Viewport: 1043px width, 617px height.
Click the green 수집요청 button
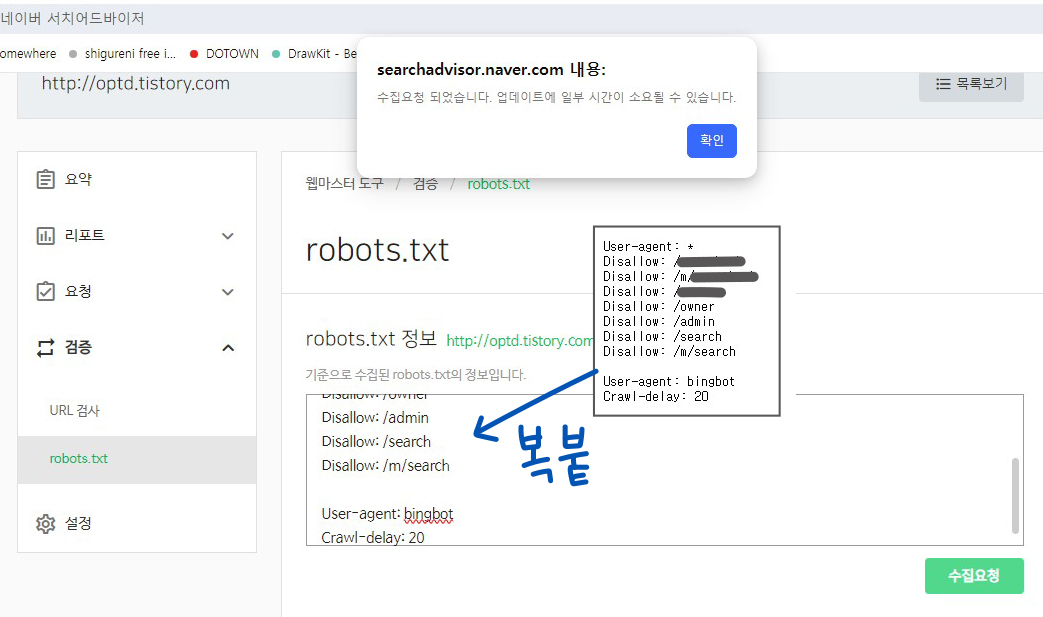(974, 576)
